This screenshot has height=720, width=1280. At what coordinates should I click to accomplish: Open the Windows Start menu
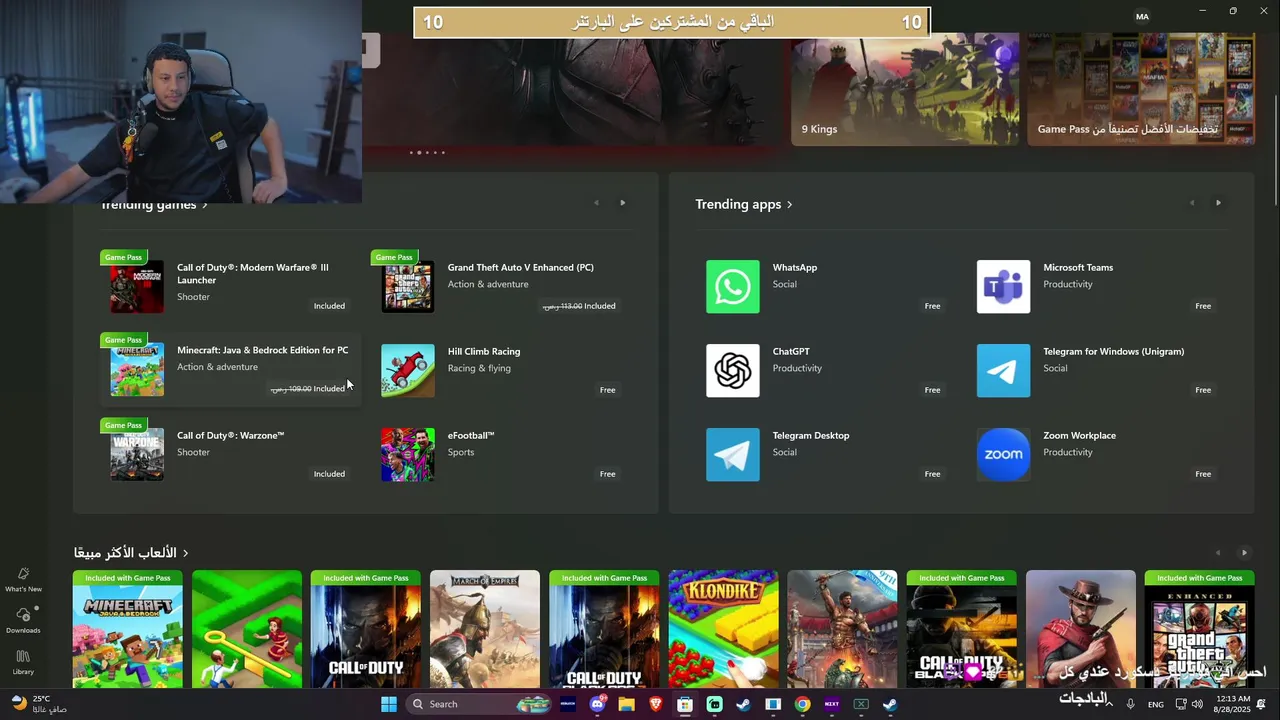tap(389, 704)
